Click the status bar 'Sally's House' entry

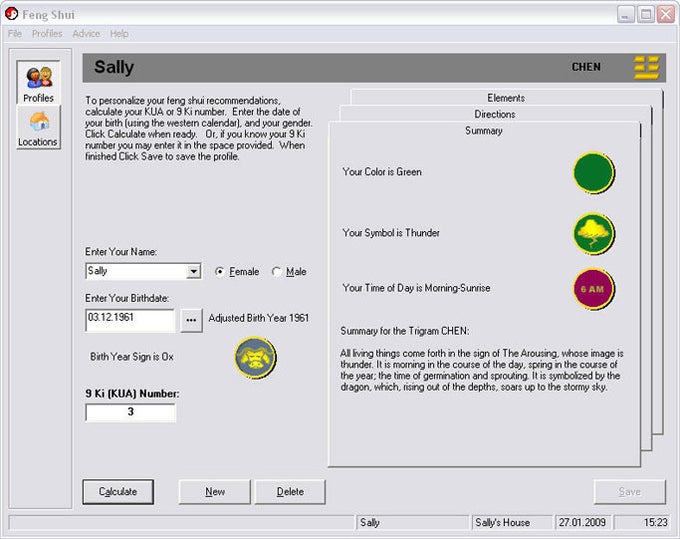tap(512, 523)
